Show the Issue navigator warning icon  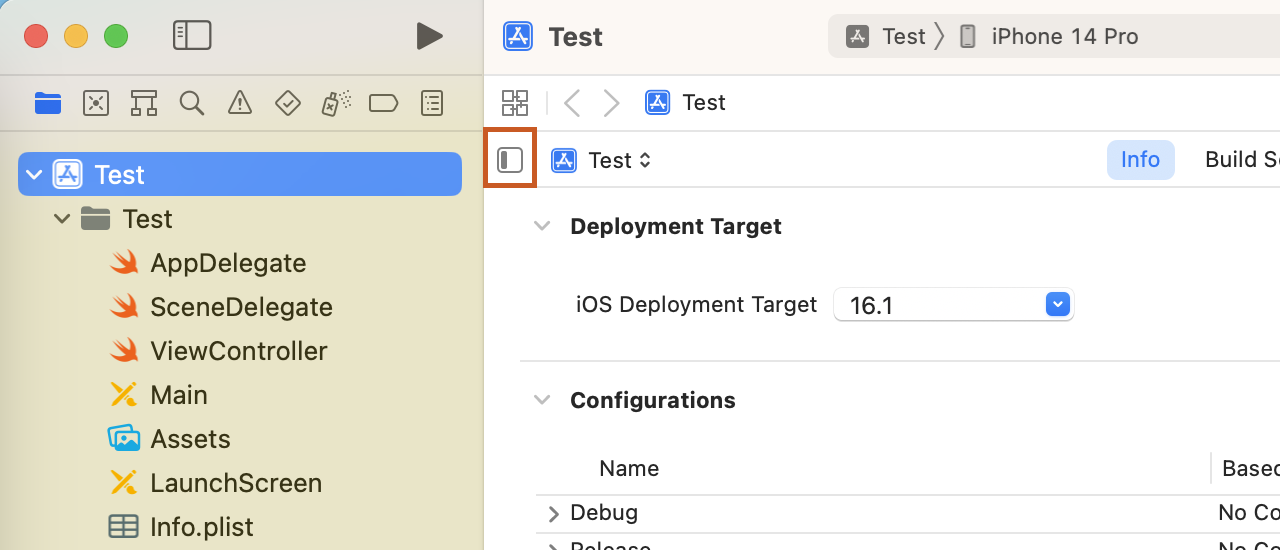click(240, 103)
